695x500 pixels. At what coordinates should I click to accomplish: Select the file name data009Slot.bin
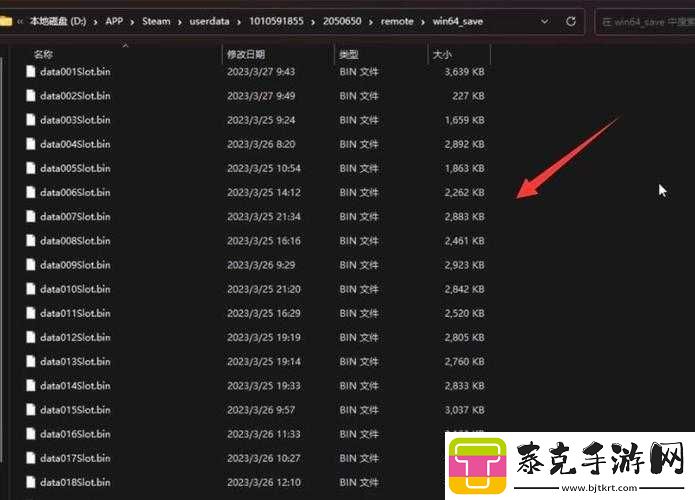[75, 265]
